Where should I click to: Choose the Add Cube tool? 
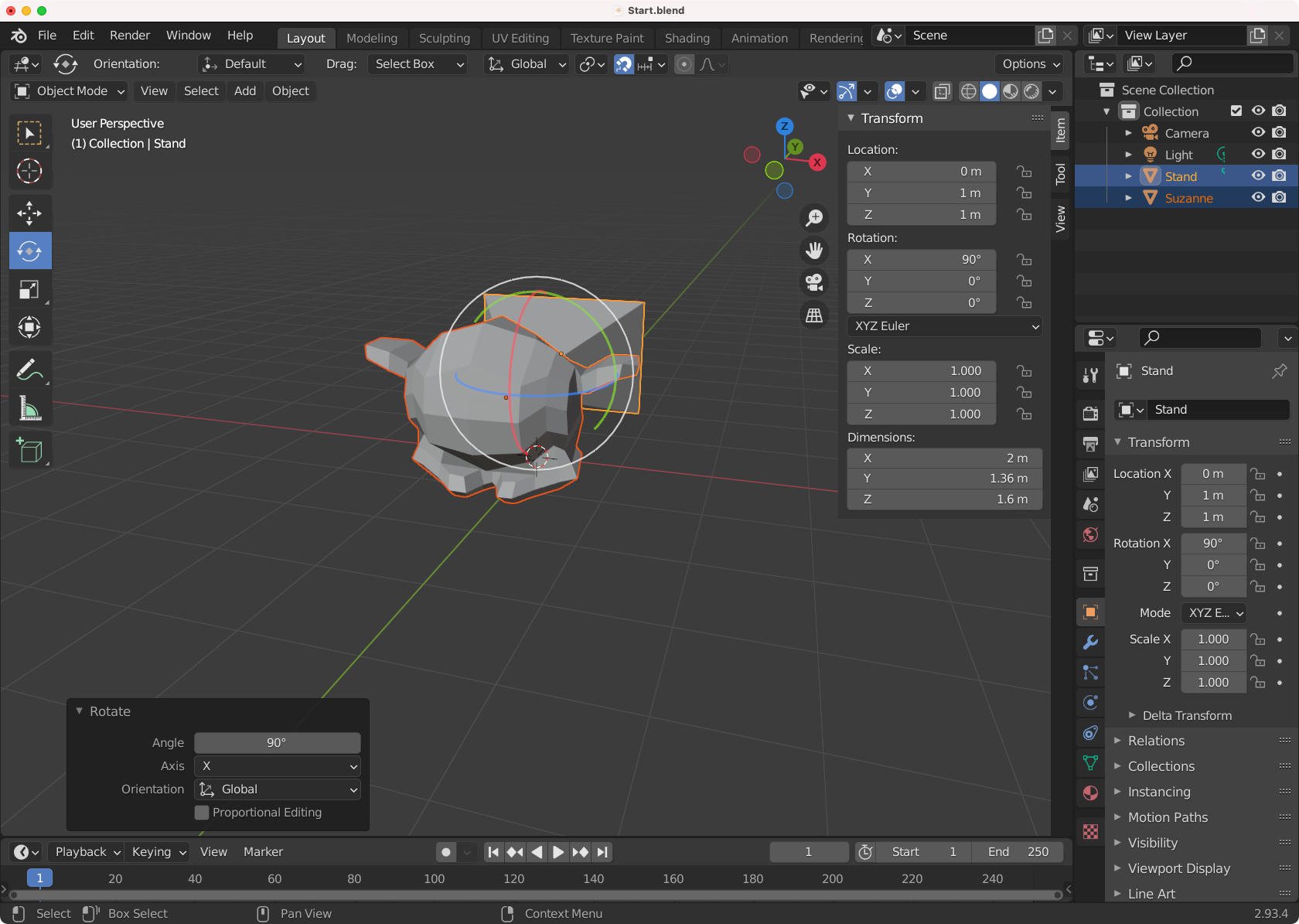point(29,450)
